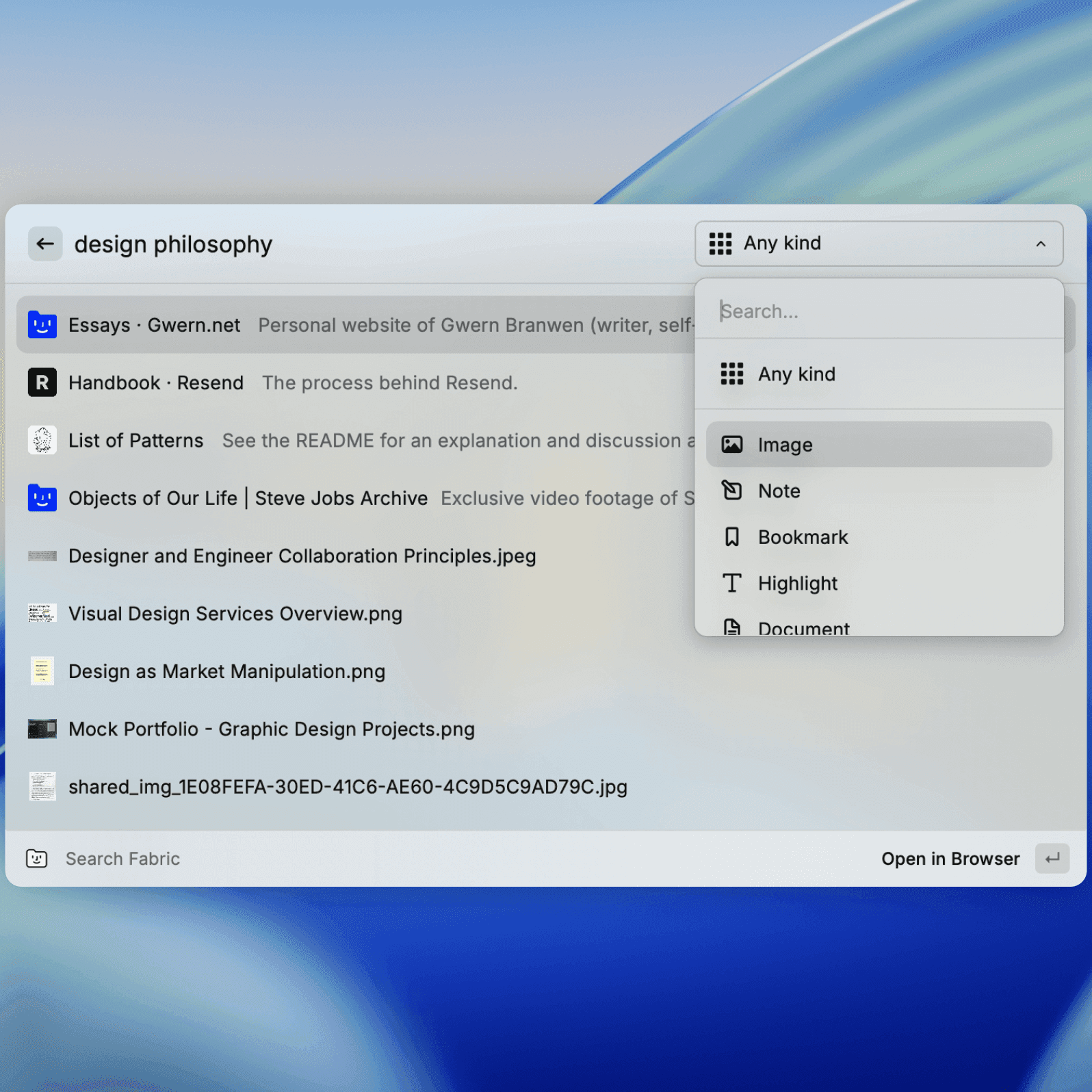This screenshot has height=1092, width=1092.
Task: Select the Bookmark kind option
Action: point(879,537)
